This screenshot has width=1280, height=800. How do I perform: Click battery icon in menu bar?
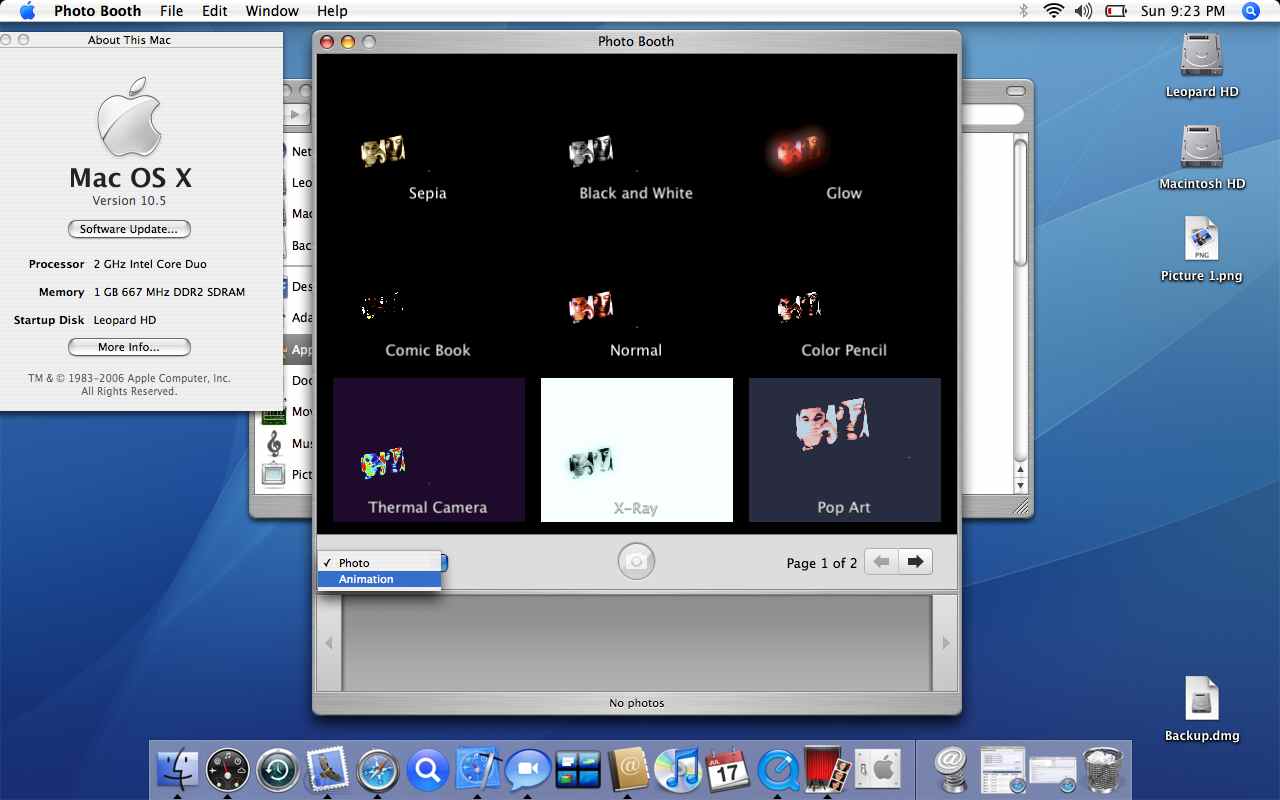(x=1116, y=11)
